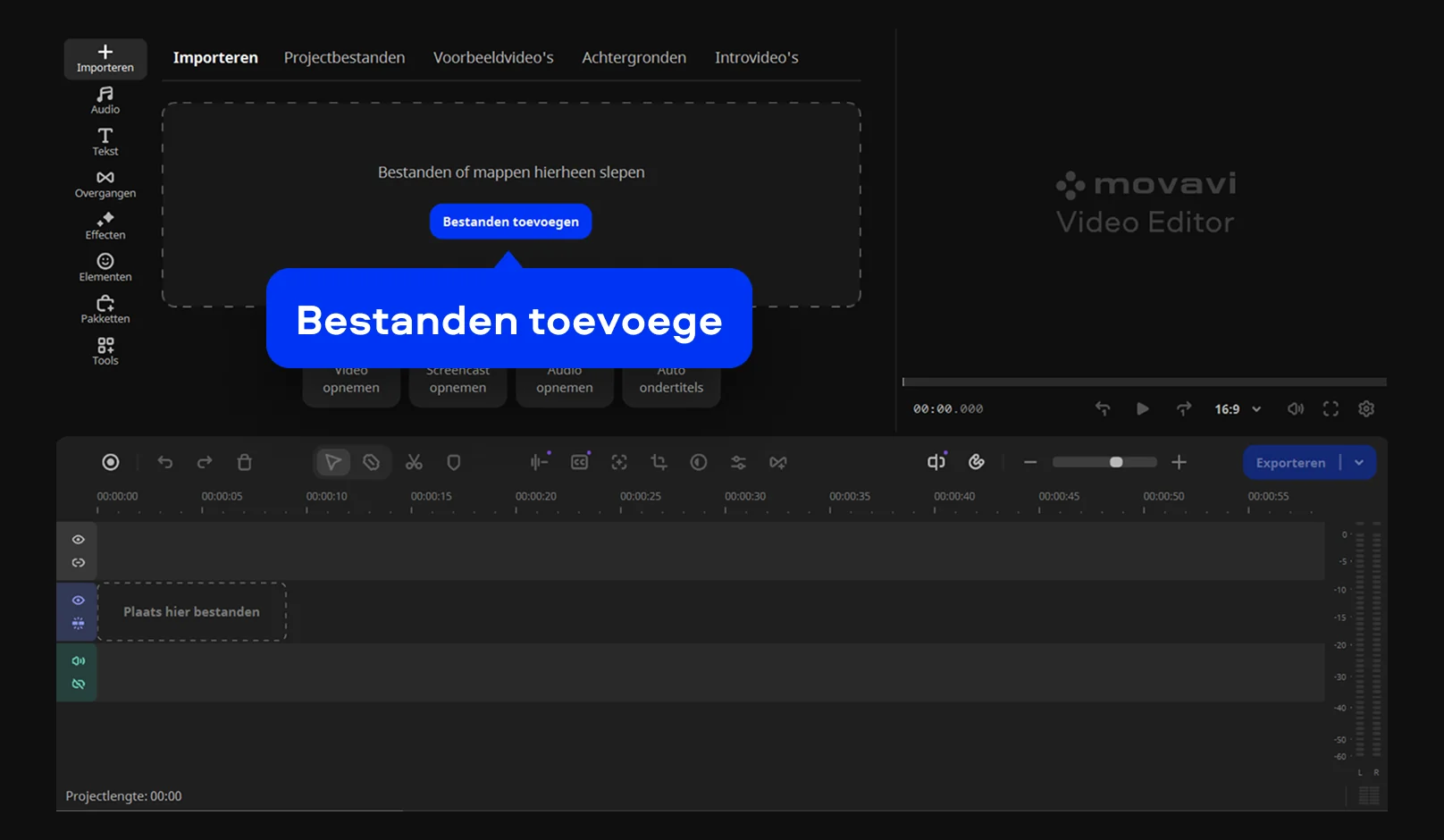1444x840 pixels.
Task: Open the 16:9 aspect ratio dropdown
Action: [x=1238, y=409]
